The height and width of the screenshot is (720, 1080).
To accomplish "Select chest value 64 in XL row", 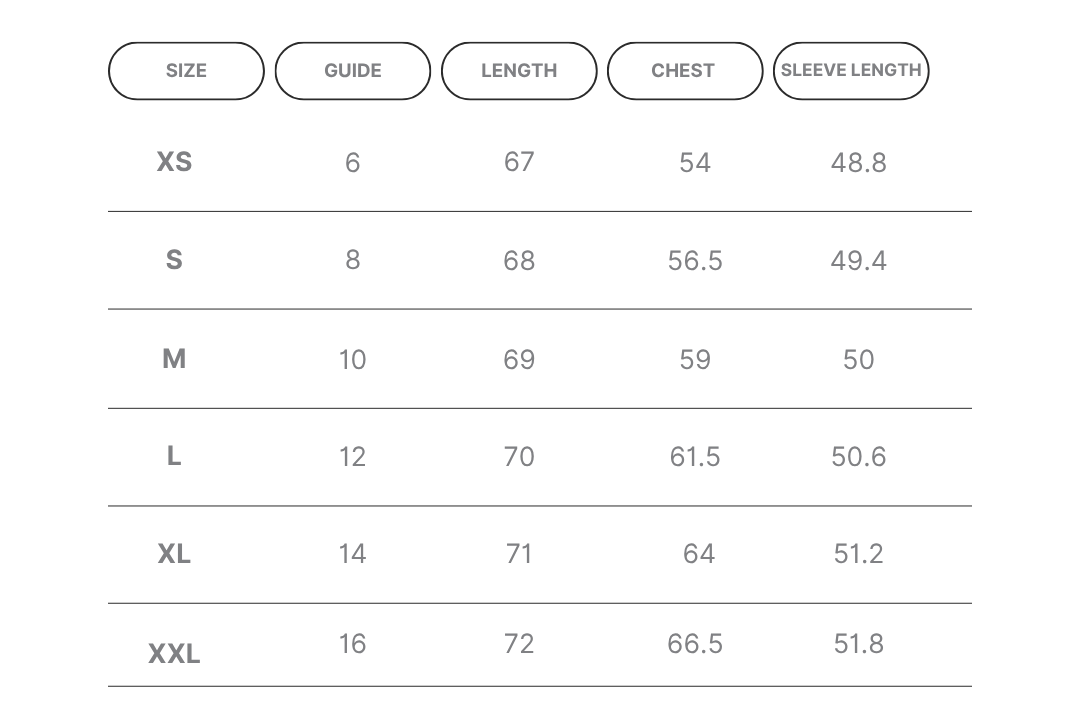I will point(699,554).
